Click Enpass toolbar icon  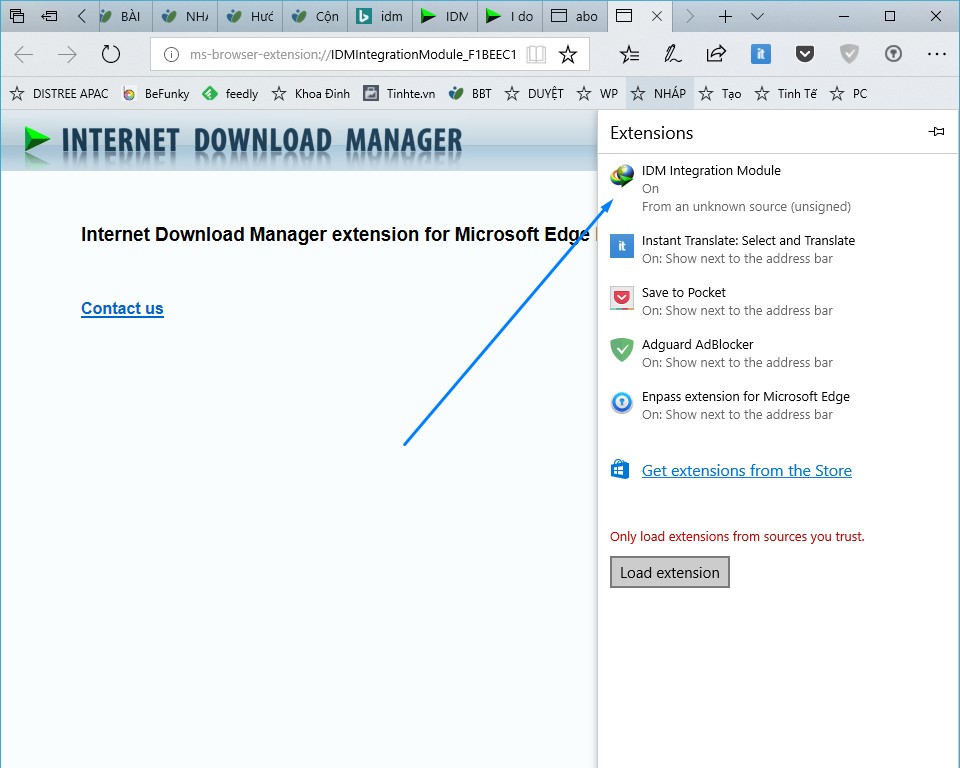click(893, 55)
